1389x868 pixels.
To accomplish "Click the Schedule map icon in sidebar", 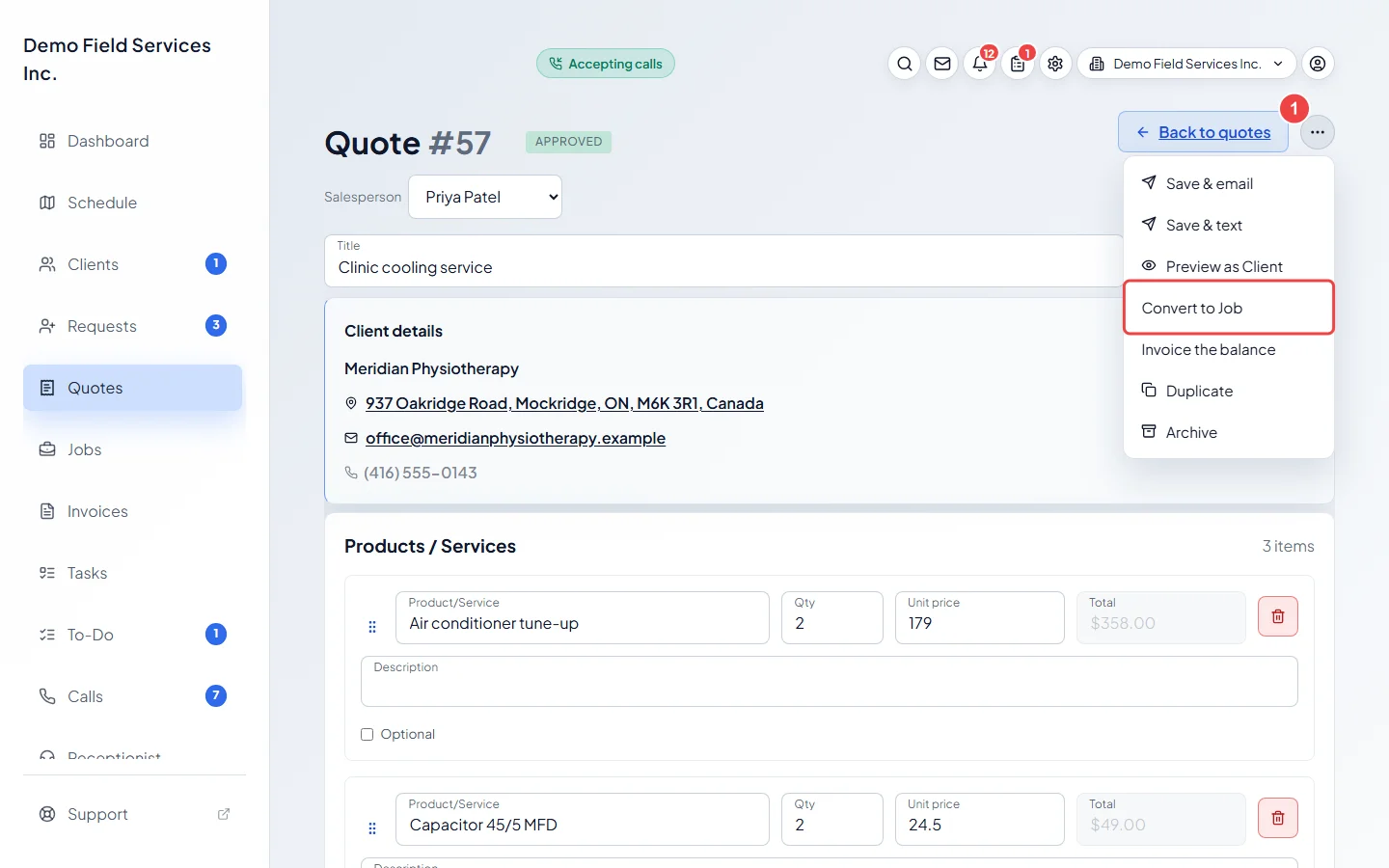I will click(47, 203).
